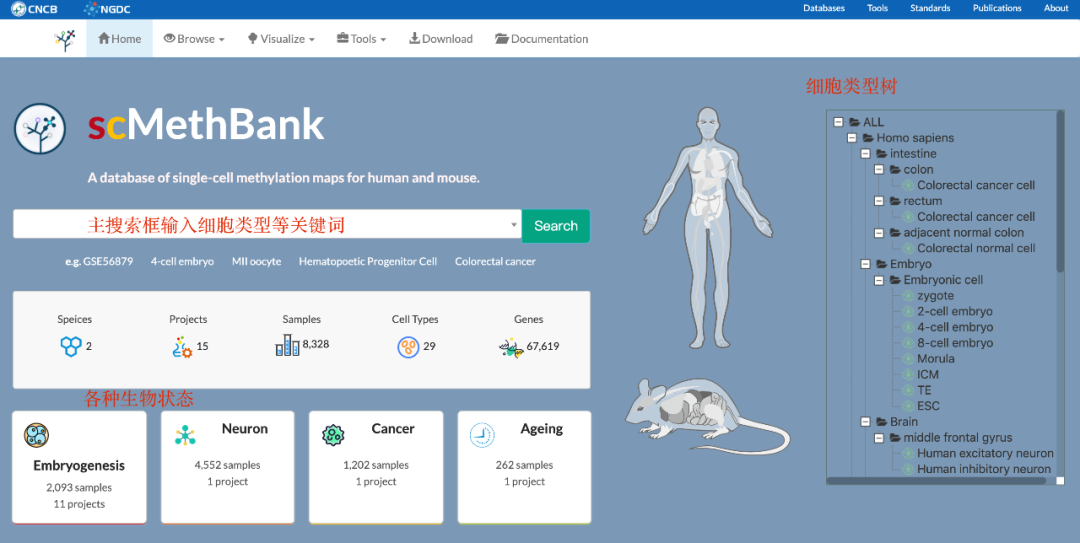Click the Colorectal normal cell node icon

[908, 248]
